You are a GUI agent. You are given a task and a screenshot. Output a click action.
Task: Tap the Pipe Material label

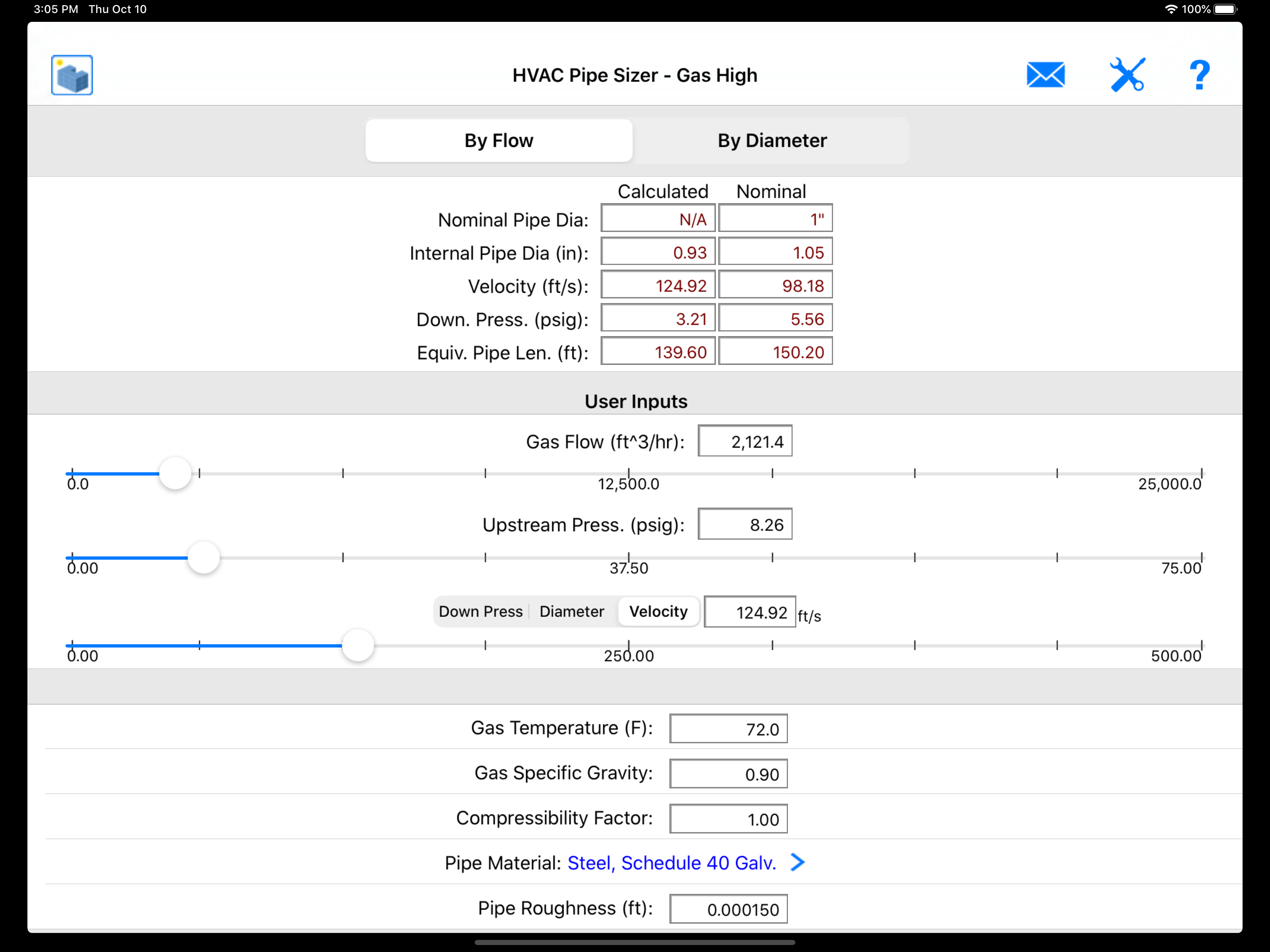coord(503,862)
